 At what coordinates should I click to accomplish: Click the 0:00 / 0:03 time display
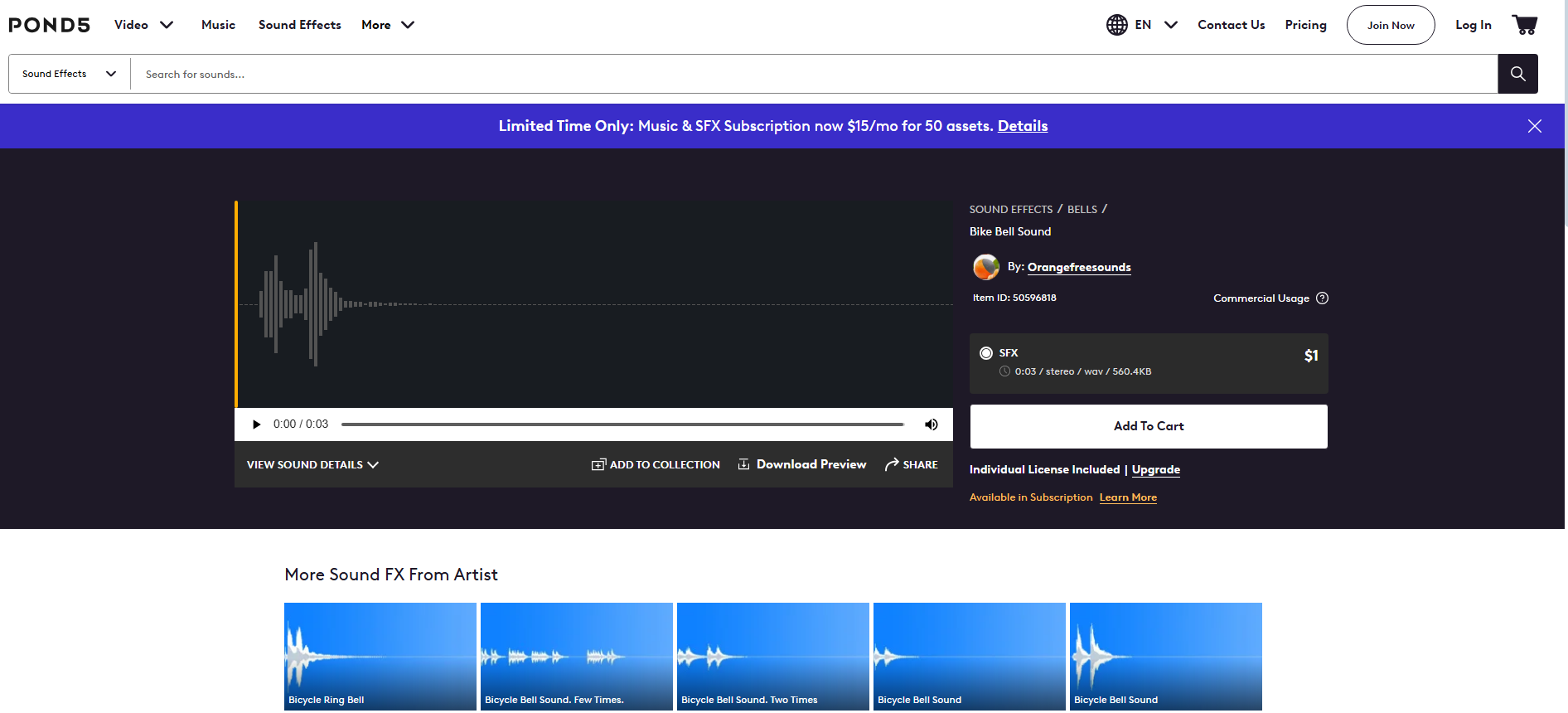(301, 424)
